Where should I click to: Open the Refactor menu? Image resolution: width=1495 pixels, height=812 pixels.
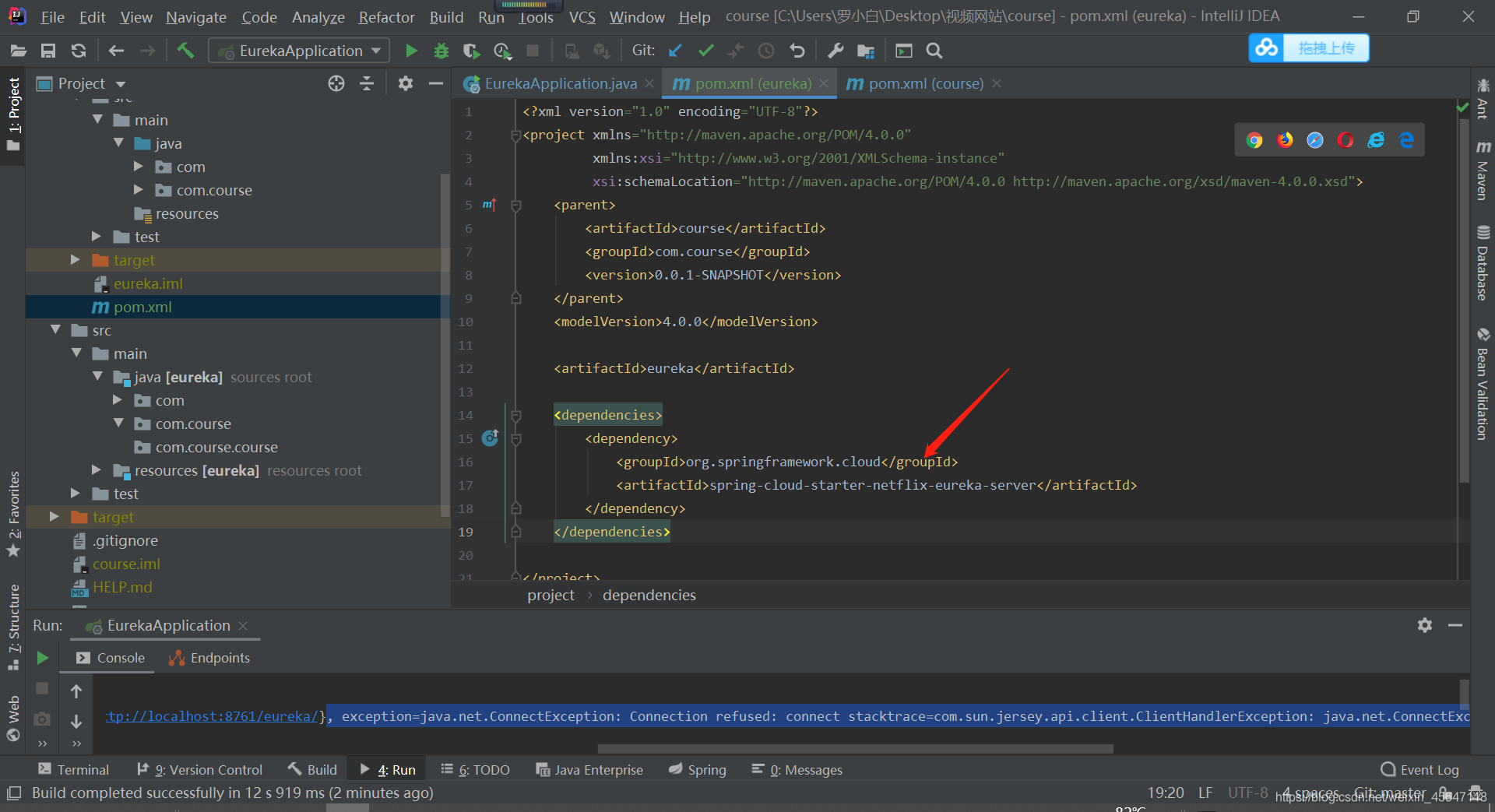click(x=386, y=16)
